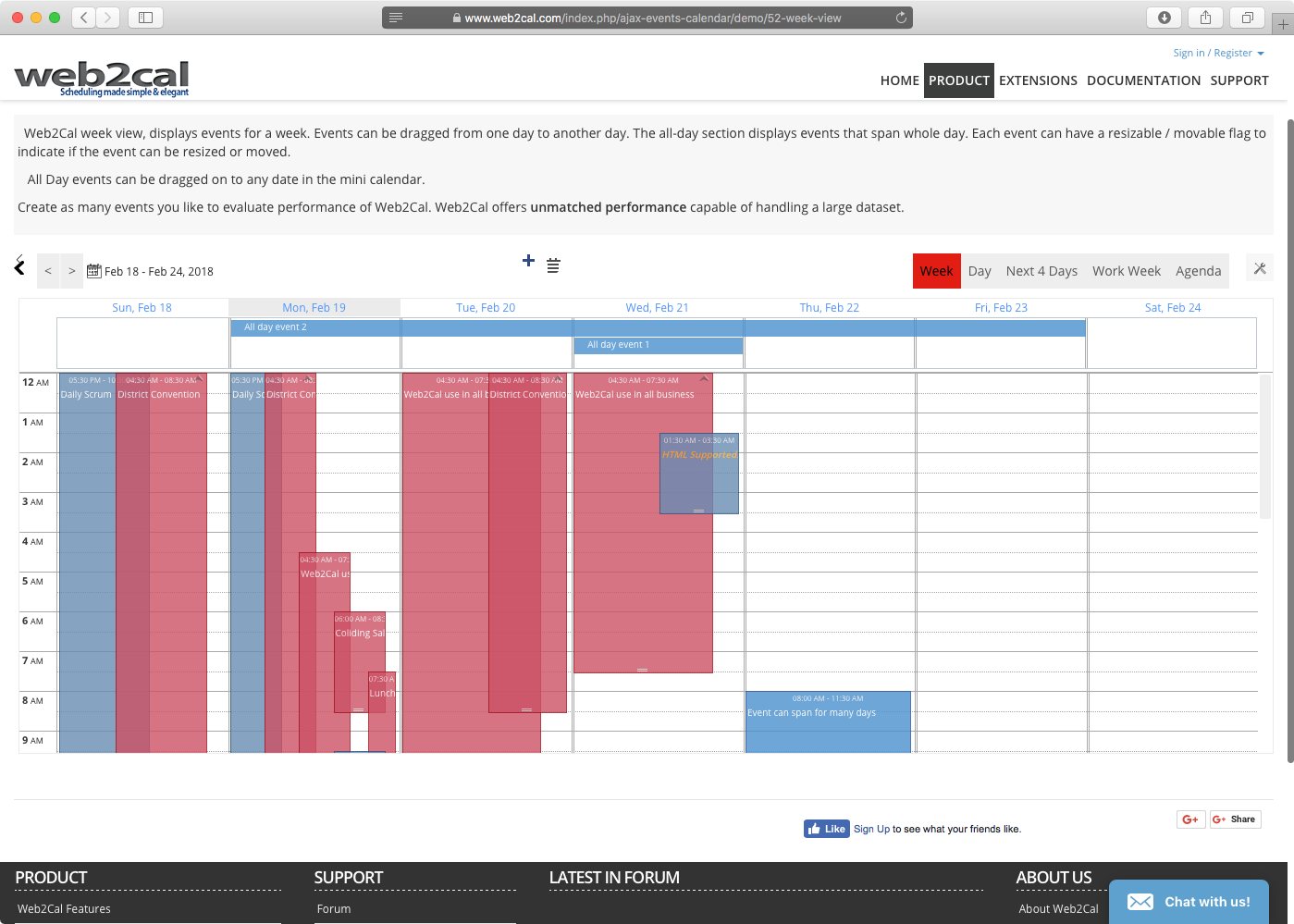
Task: Open Web2Cal Features footer link
Action: pyautogui.click(x=64, y=909)
